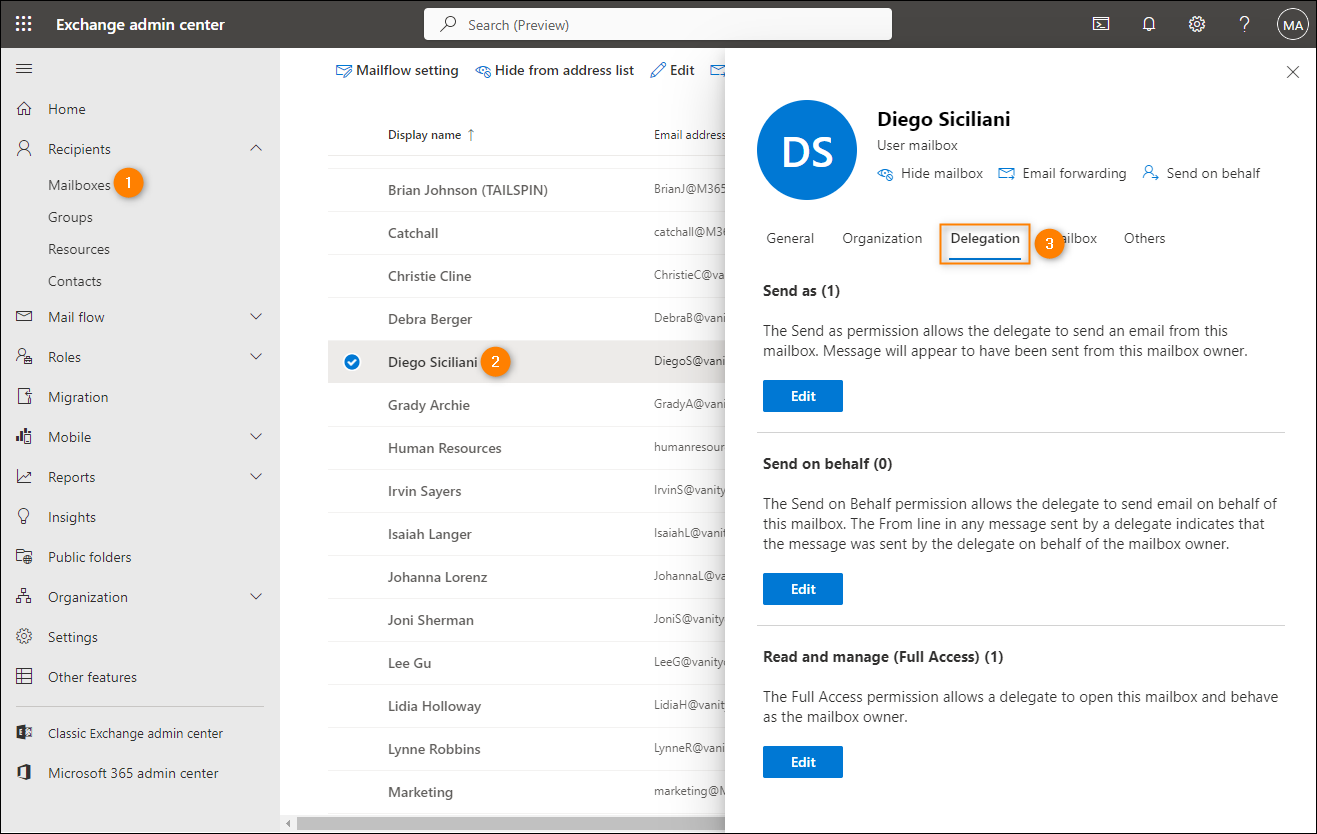This screenshot has width=1317, height=834.
Task: Click the Microsoft 365 admin center icon
Action: pos(25,773)
